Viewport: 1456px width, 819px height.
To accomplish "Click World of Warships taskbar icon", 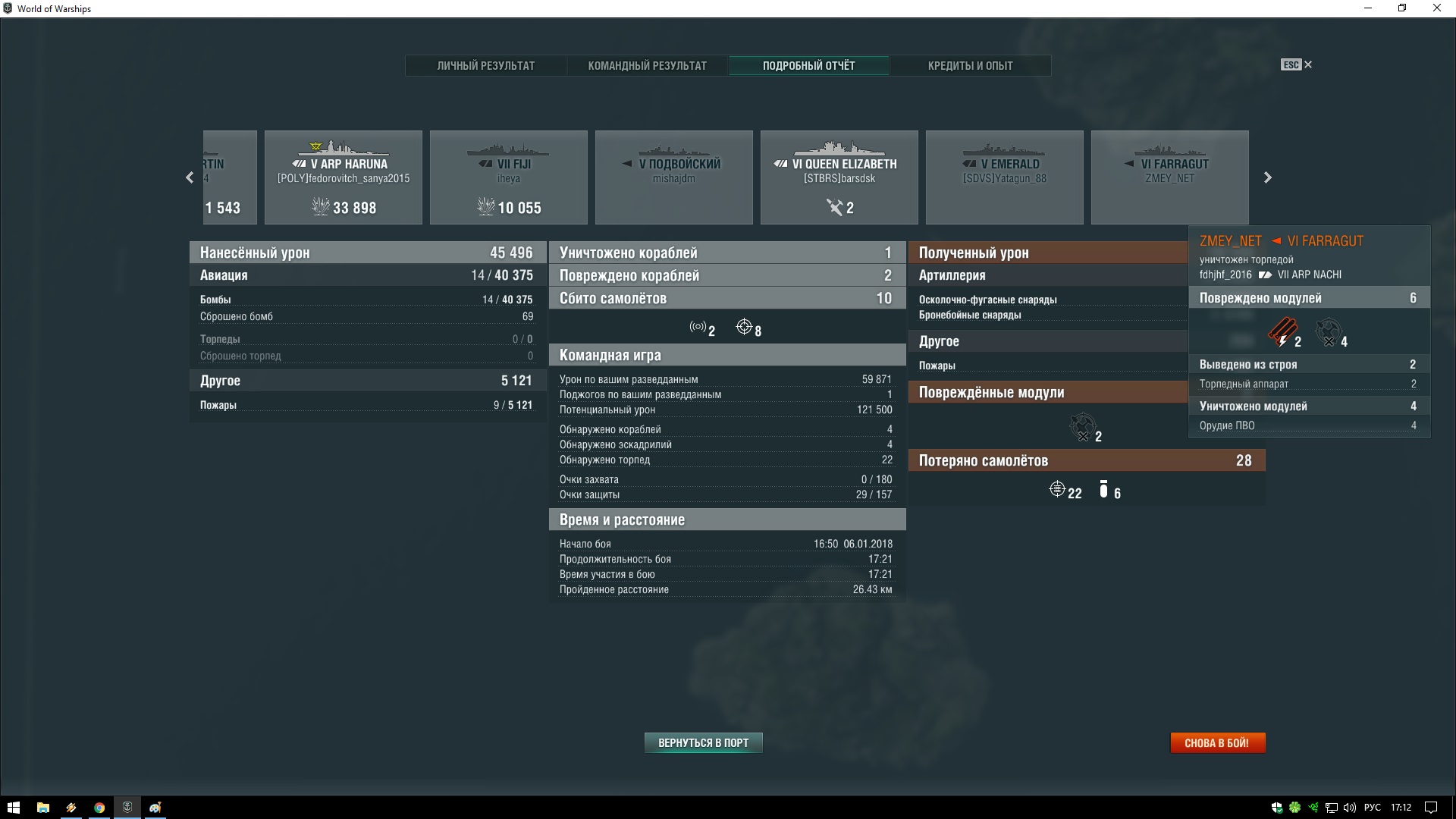I will 127,808.
